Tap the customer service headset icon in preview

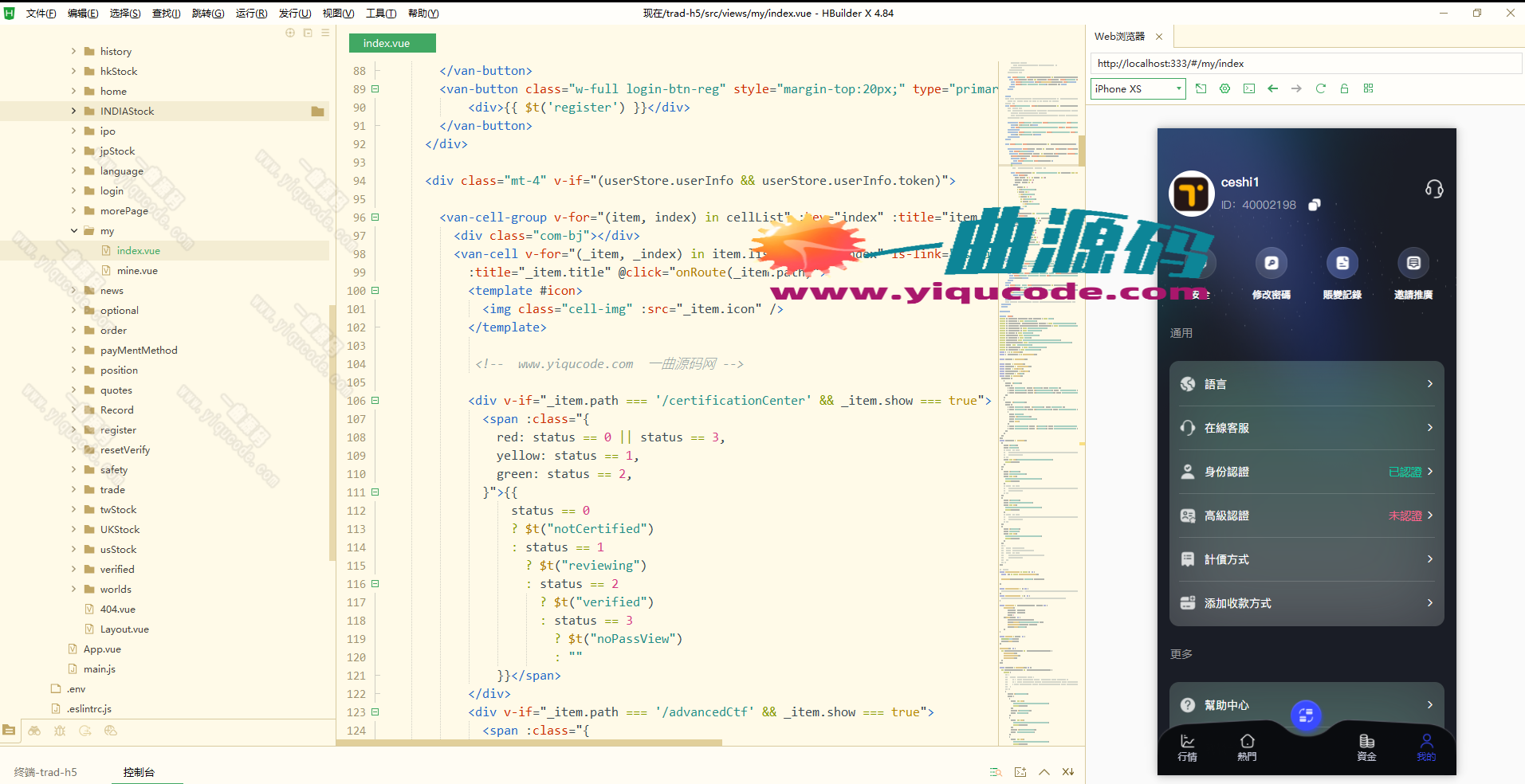[x=1433, y=189]
